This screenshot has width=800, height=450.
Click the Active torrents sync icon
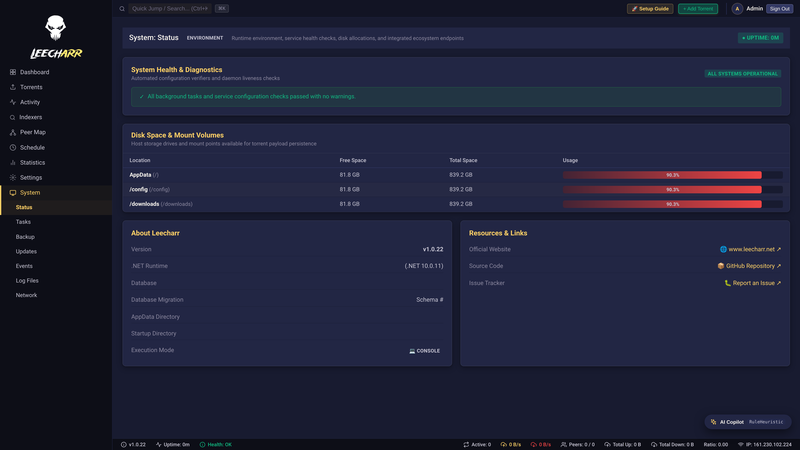coord(466,444)
